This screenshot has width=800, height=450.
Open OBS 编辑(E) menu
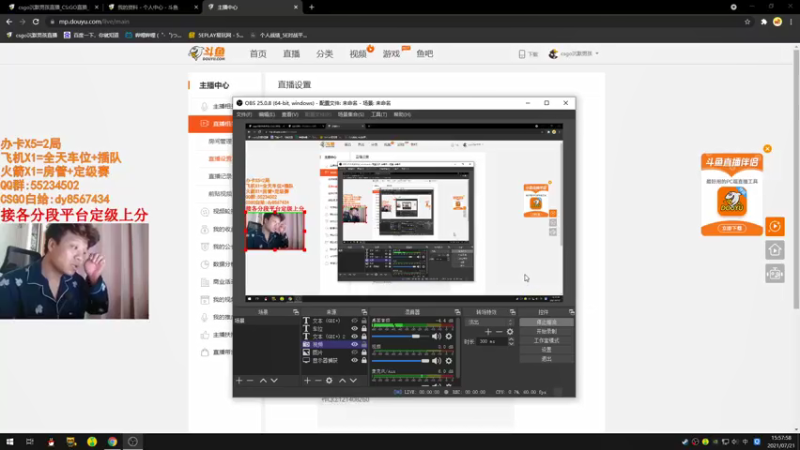point(266,114)
